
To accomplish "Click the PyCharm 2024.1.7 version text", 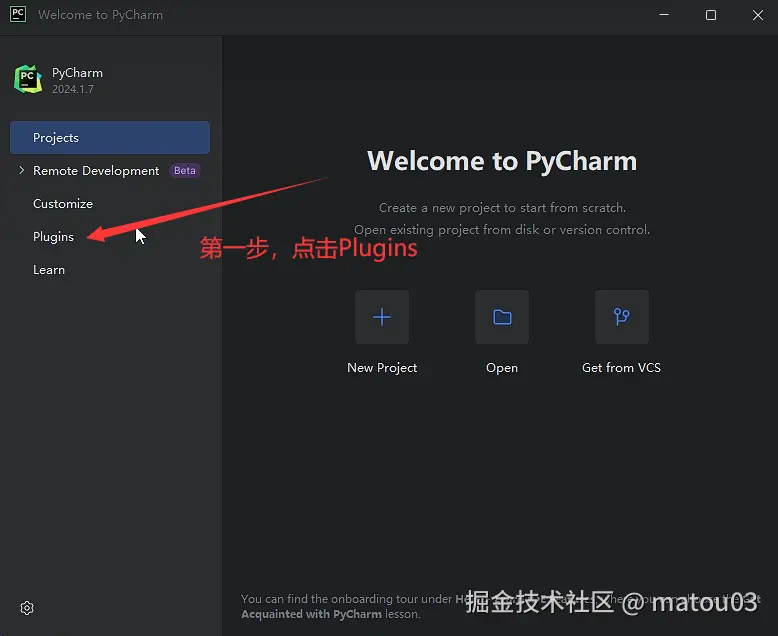I will [x=73, y=89].
